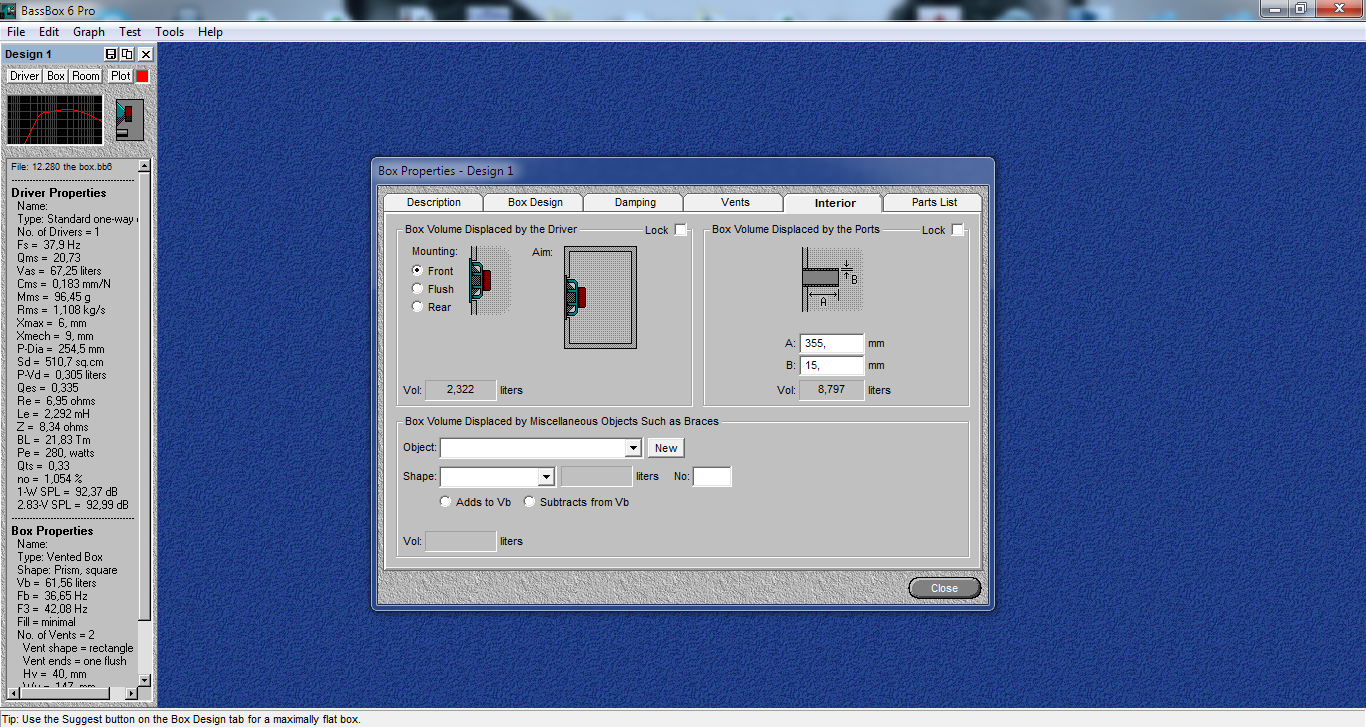Click the BassBox 6 Pro title bar icon
Image resolution: width=1366 pixels, height=728 pixels.
click(10, 9)
